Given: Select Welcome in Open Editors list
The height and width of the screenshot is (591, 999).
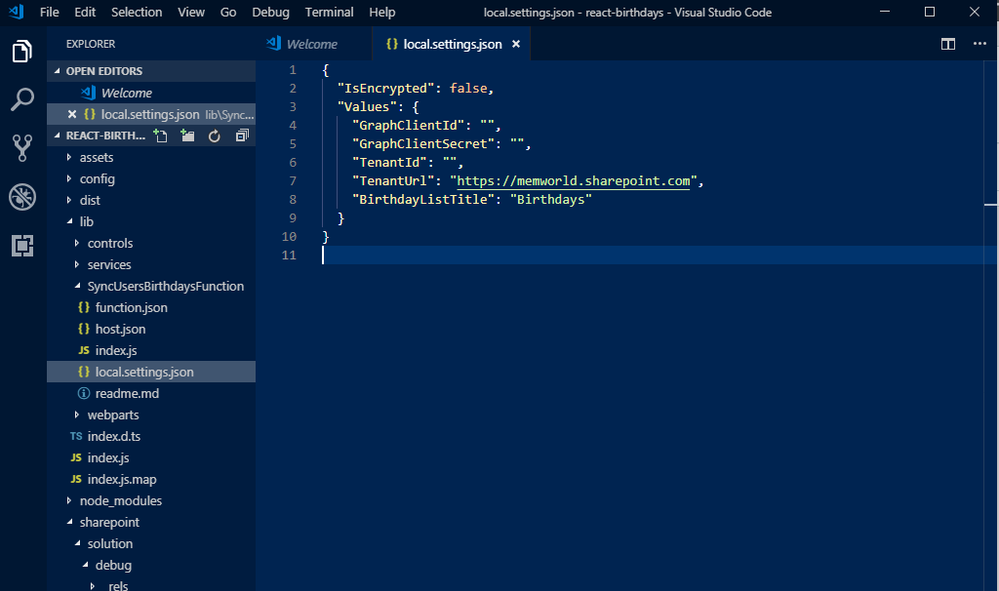Looking at the screenshot, I should (x=152, y=93).
